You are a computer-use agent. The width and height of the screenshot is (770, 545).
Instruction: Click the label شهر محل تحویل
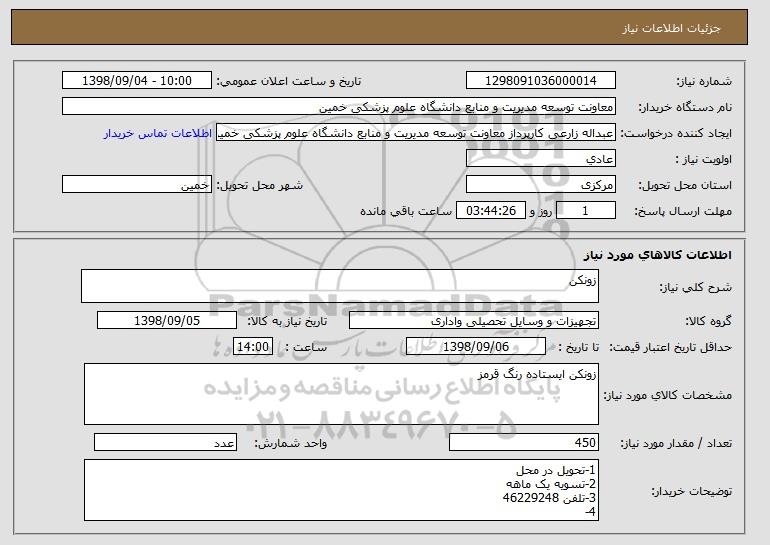260,185
